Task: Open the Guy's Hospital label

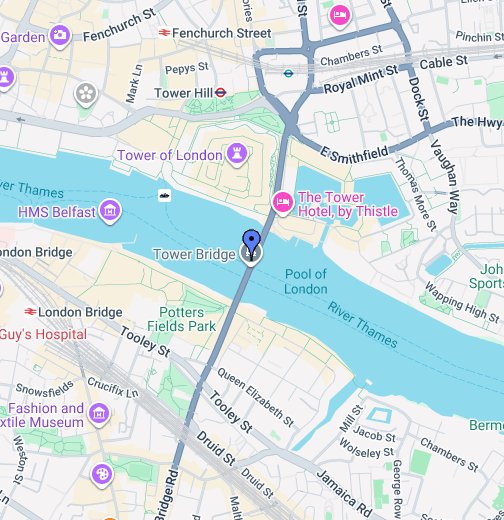Action: pos(44,334)
